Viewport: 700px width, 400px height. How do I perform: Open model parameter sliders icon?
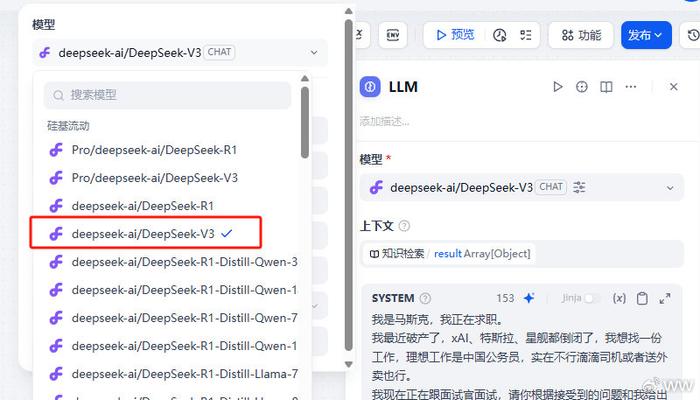pos(579,187)
